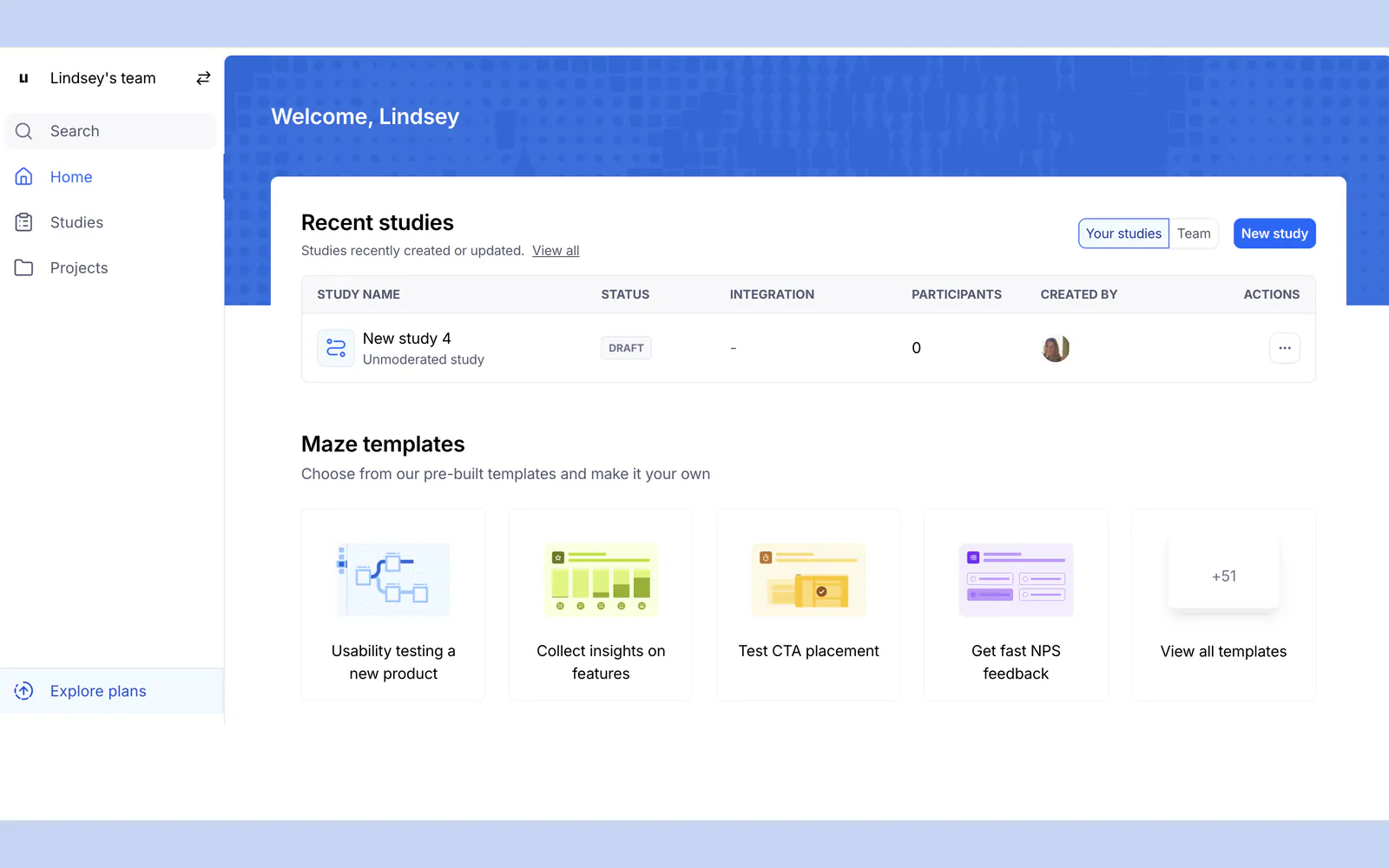Click the creator avatar for New study 4
The image size is (1389, 868).
(1056, 348)
